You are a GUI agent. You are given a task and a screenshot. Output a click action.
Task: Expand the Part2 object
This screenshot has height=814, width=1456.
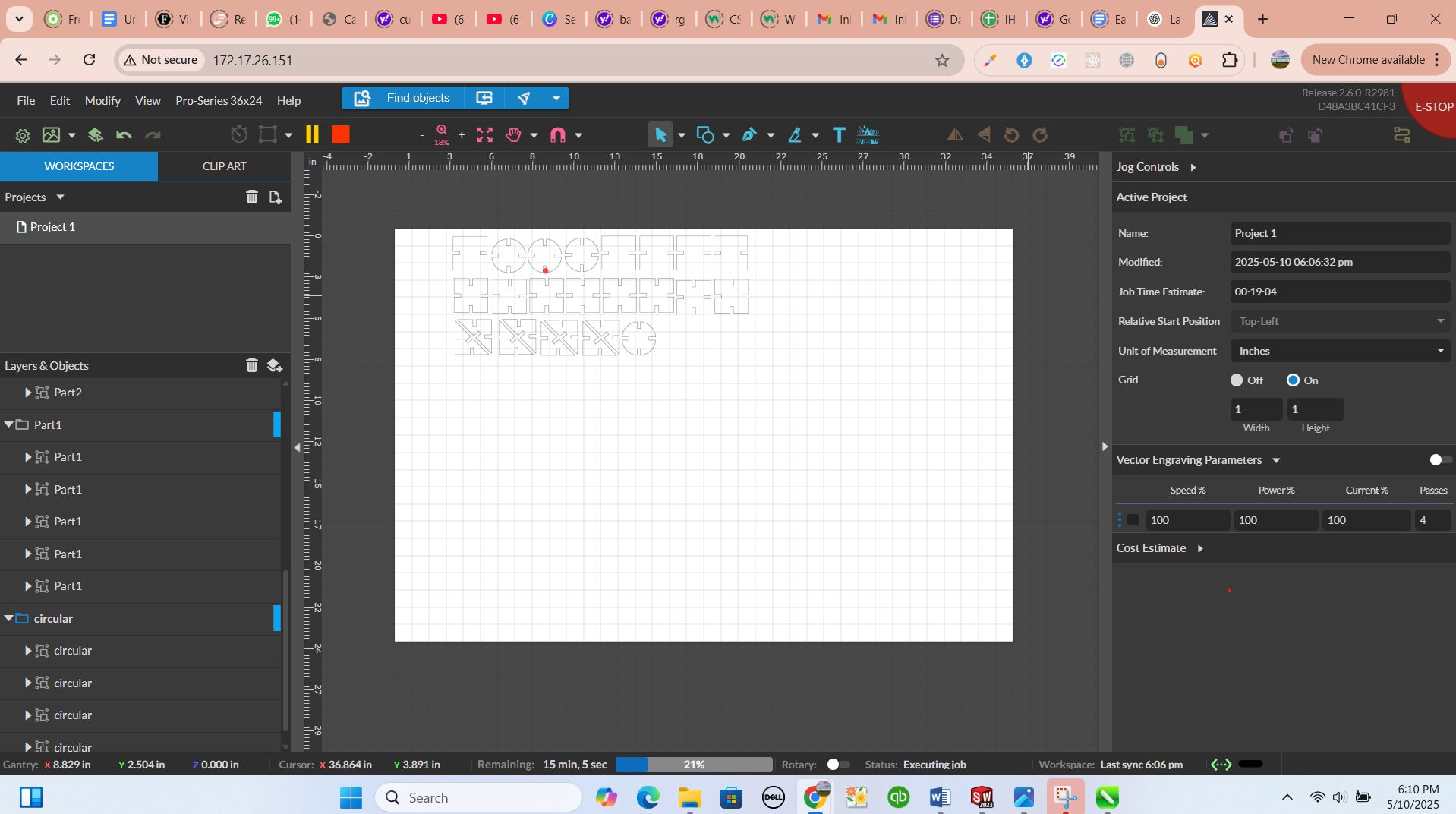pos(28,393)
